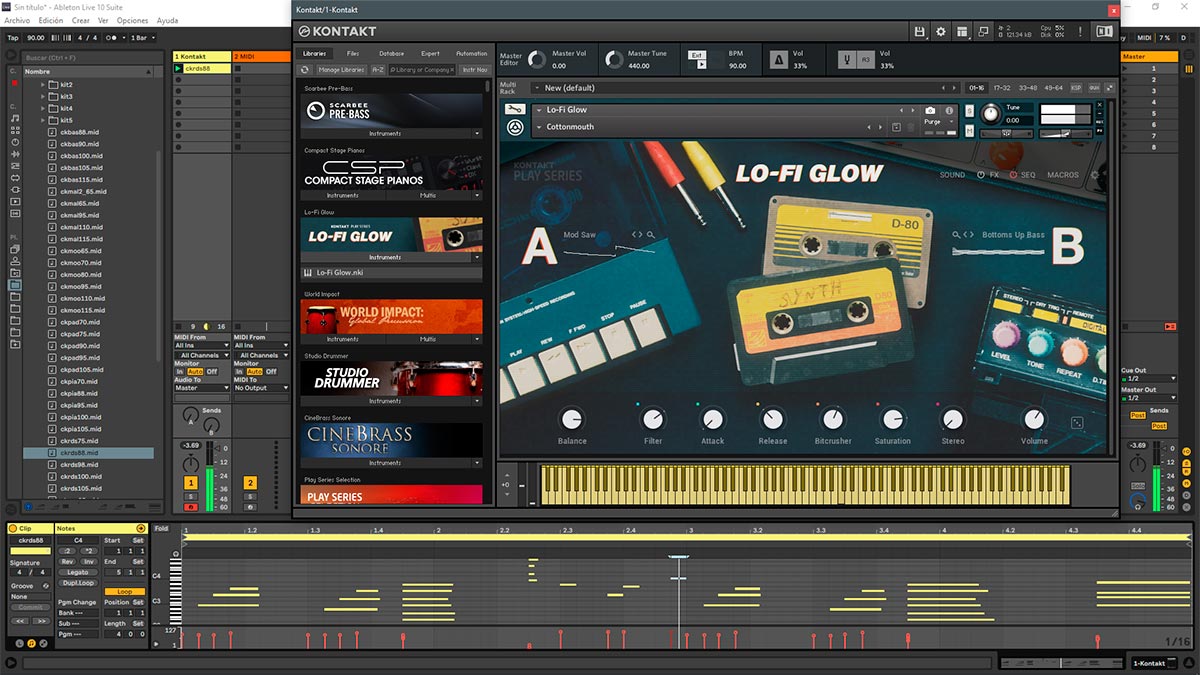Click the Native Instruments logo button in Kontakt header
The width and height of the screenshot is (1200, 675).
(1104, 31)
